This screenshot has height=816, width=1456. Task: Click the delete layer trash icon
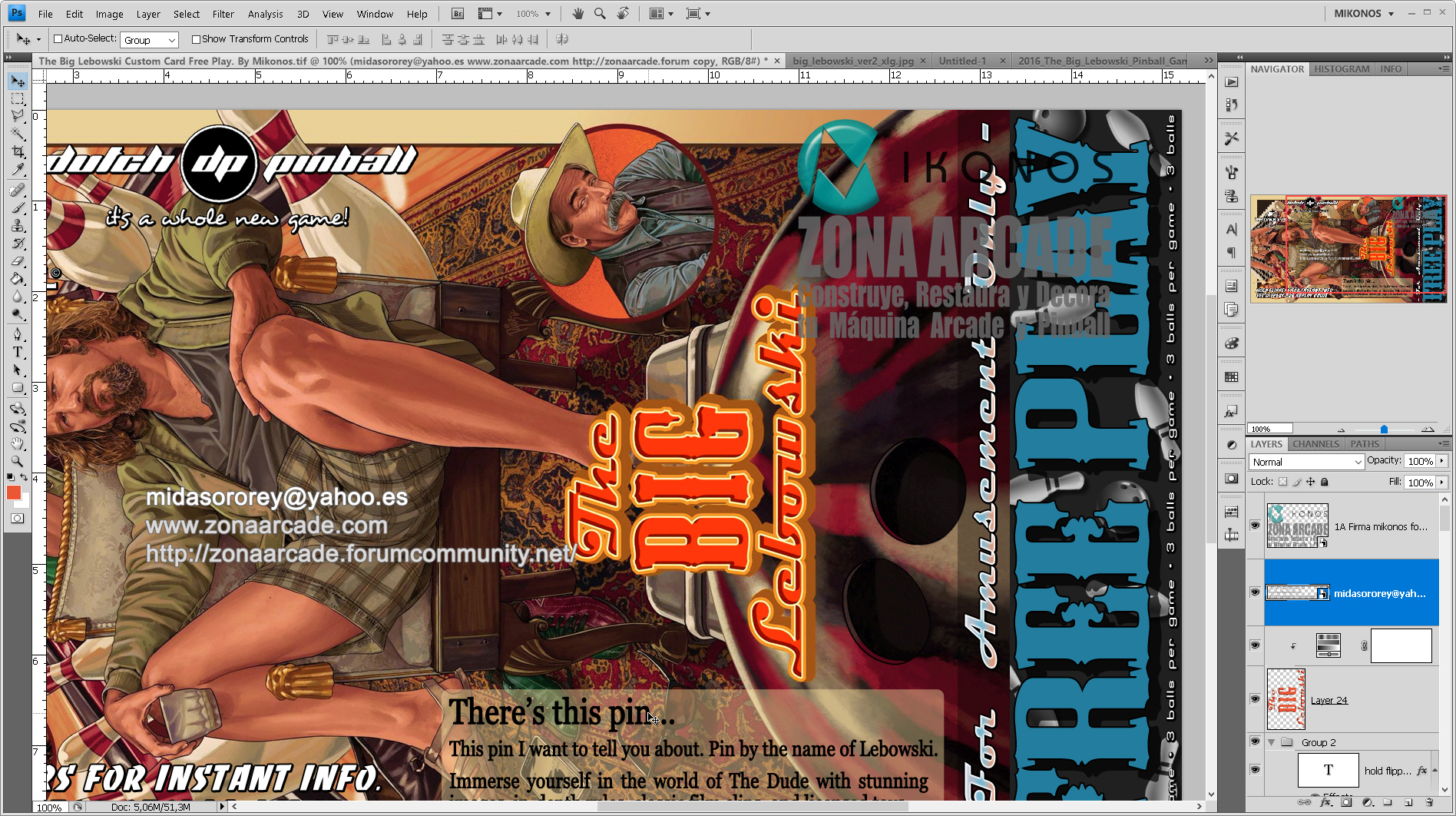pos(1429,802)
